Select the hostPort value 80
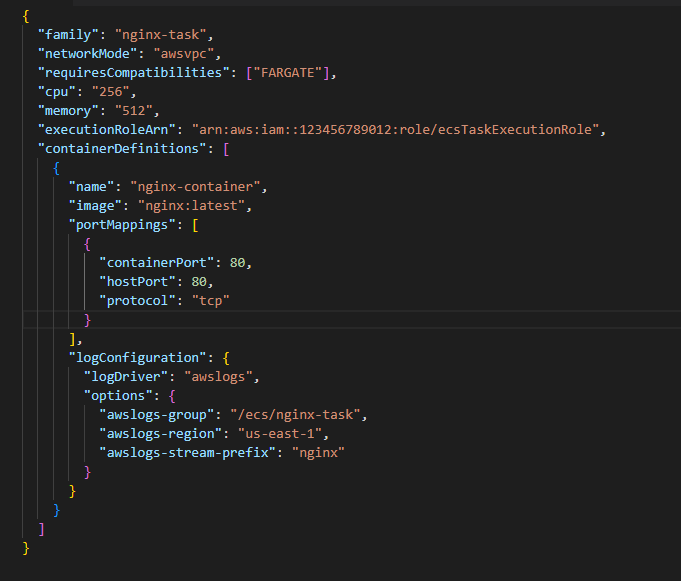Image resolution: width=681 pixels, height=581 pixels. [199, 282]
